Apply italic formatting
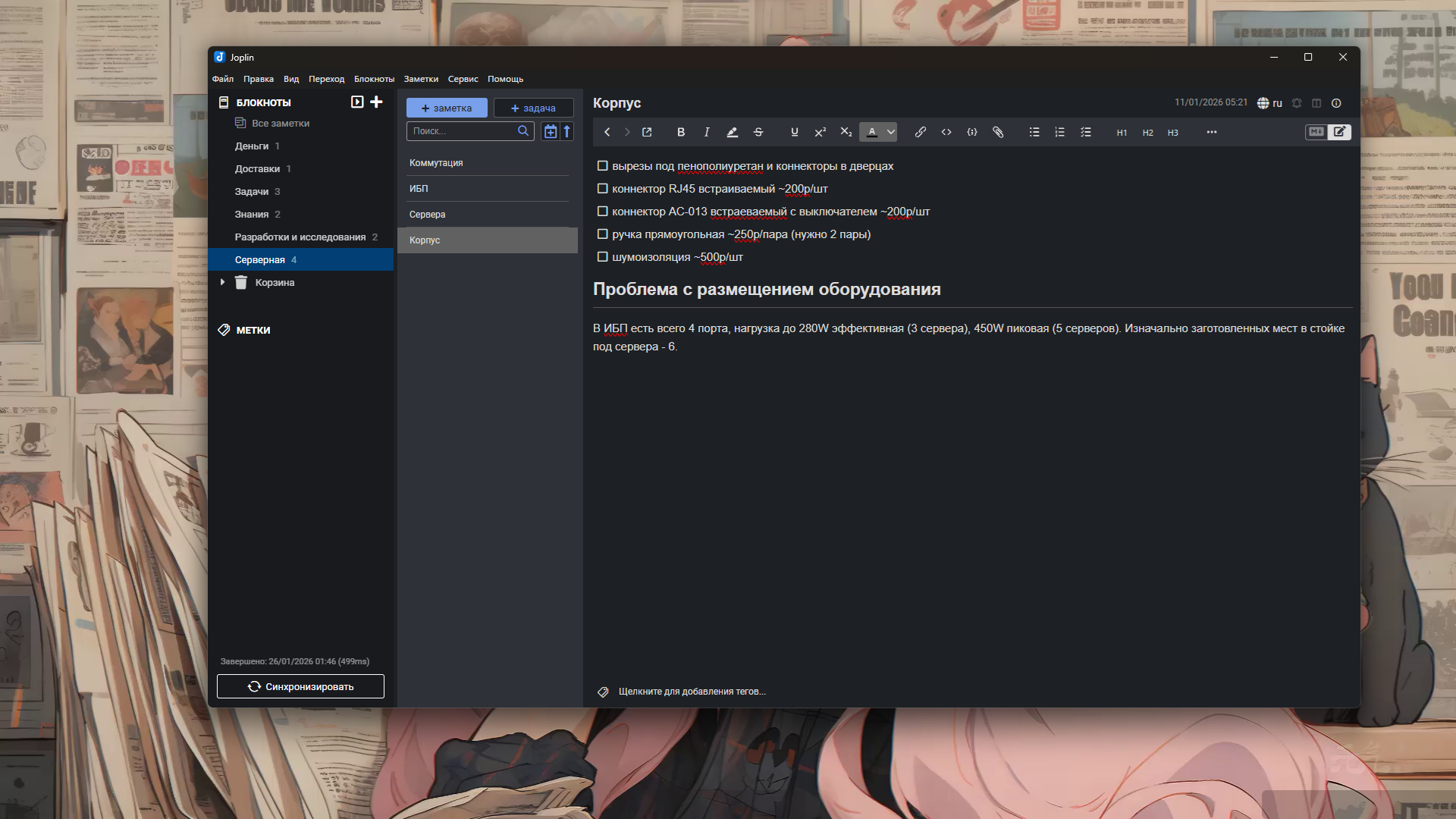 pos(706,131)
